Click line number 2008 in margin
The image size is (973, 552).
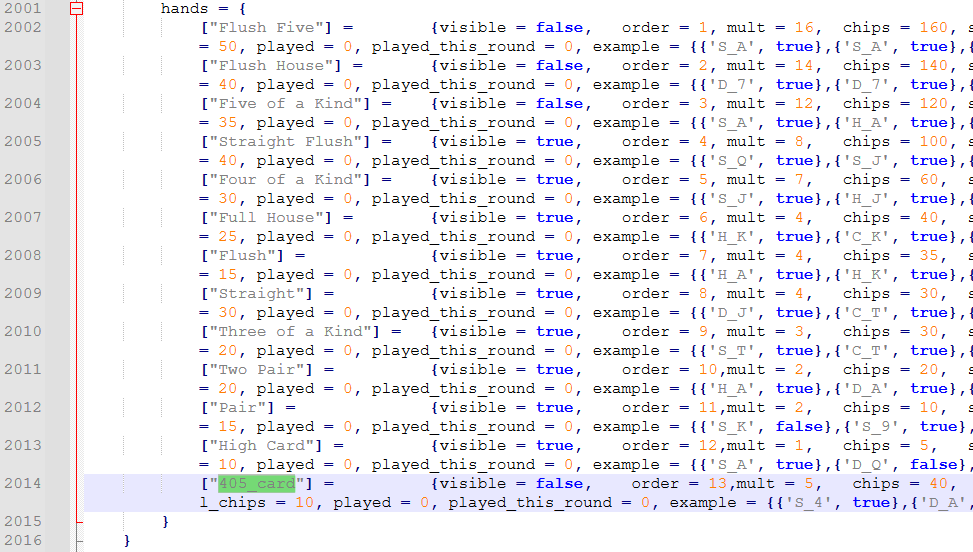point(22,256)
